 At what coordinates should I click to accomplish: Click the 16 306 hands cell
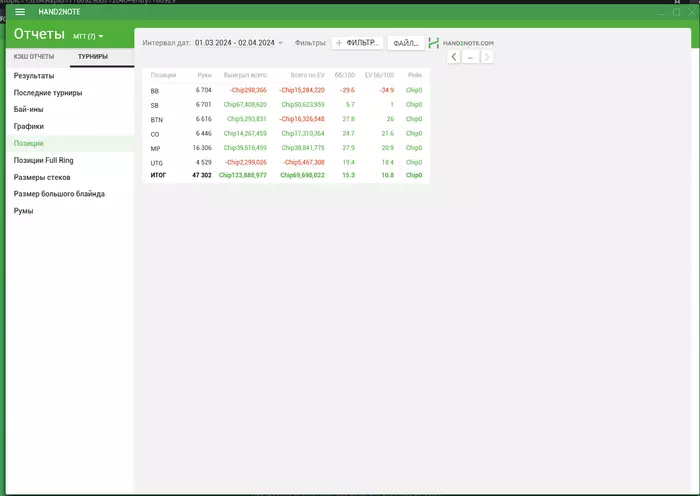point(202,148)
